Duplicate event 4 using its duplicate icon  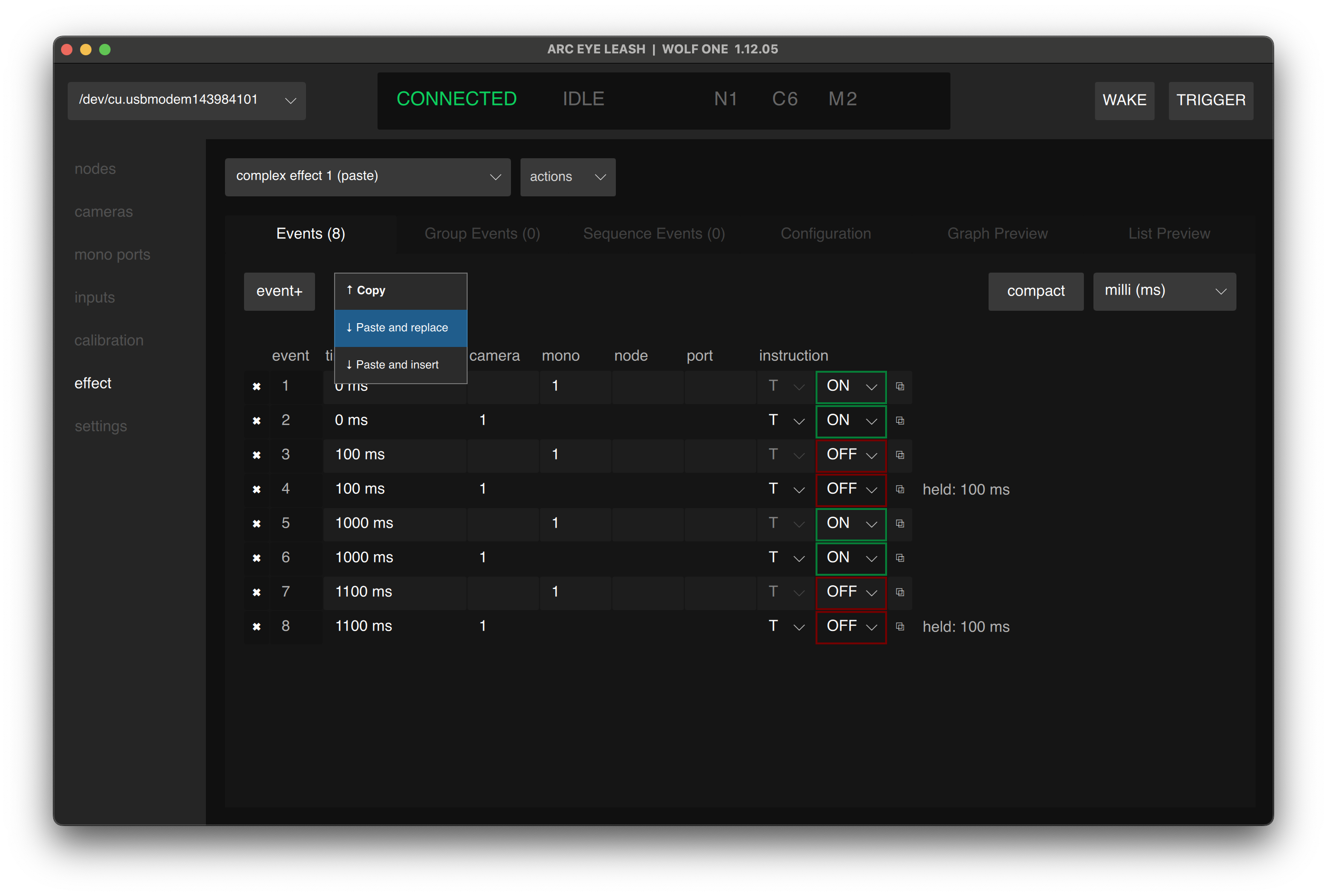900,489
